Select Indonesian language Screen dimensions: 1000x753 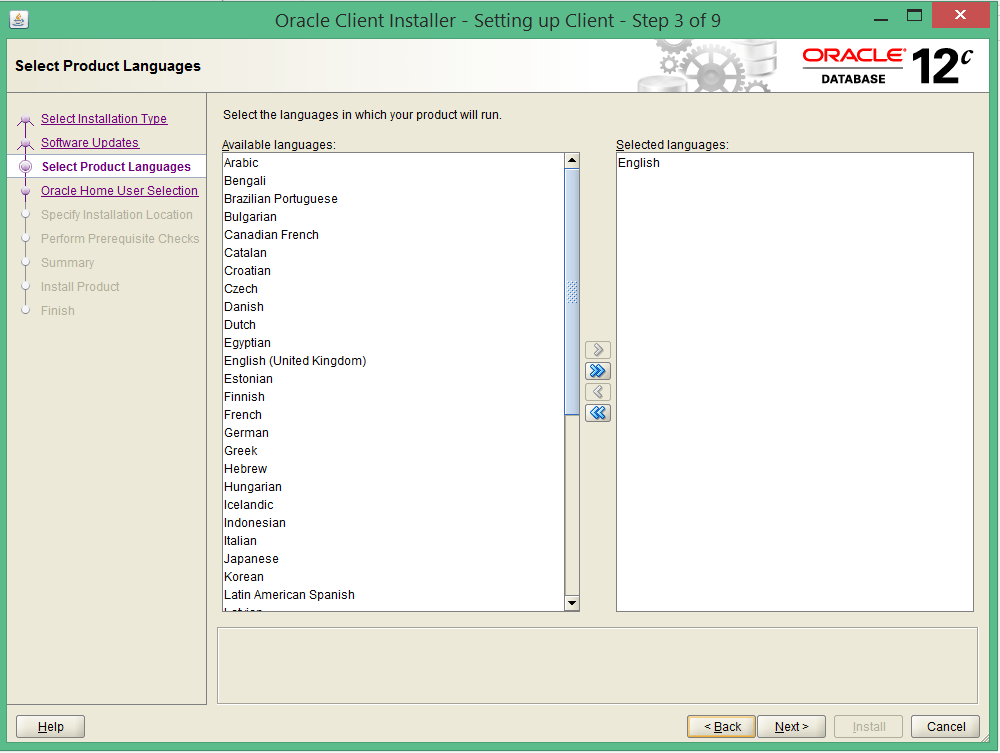coord(393,522)
